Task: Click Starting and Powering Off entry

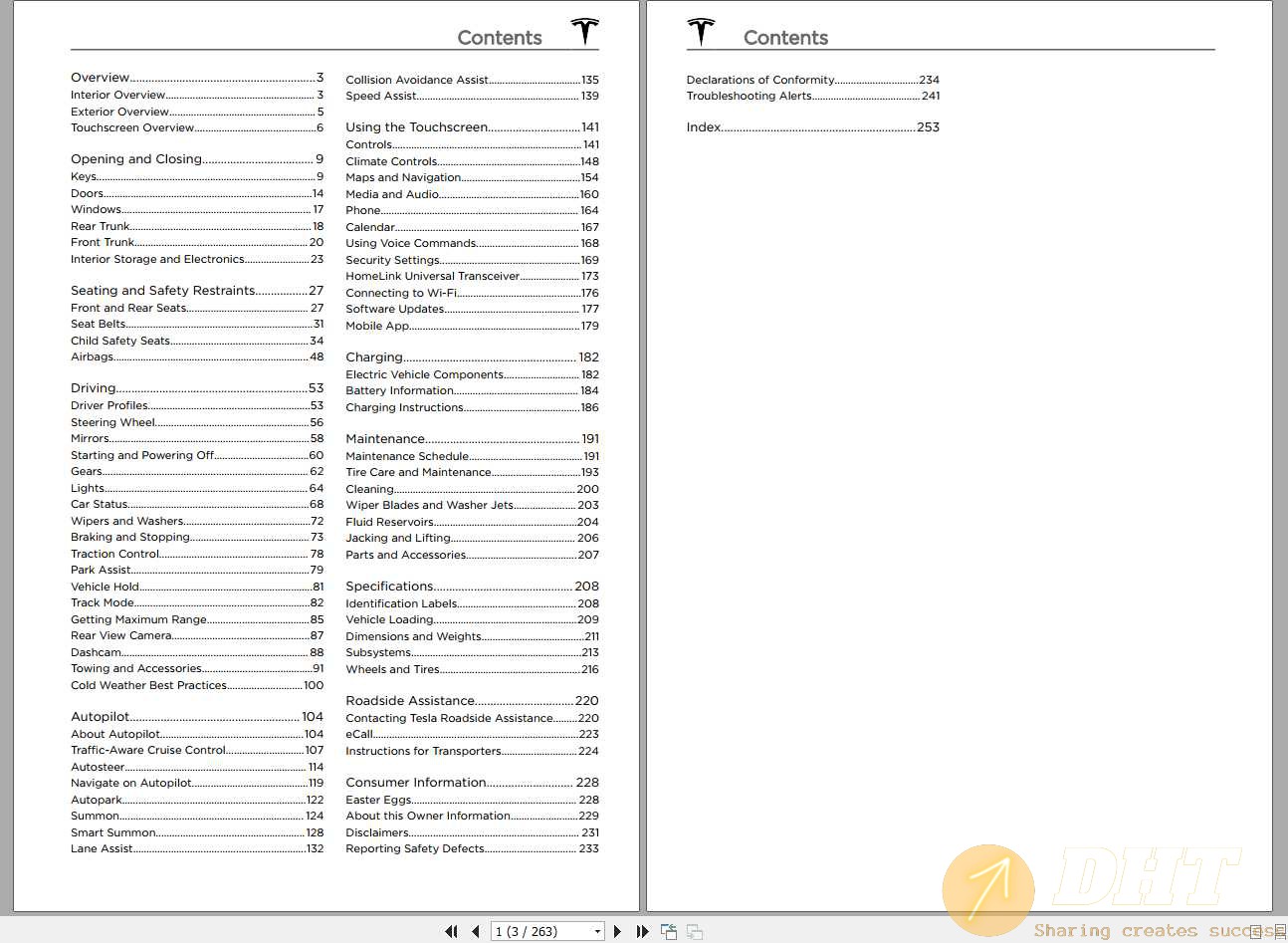Action: (x=197, y=455)
